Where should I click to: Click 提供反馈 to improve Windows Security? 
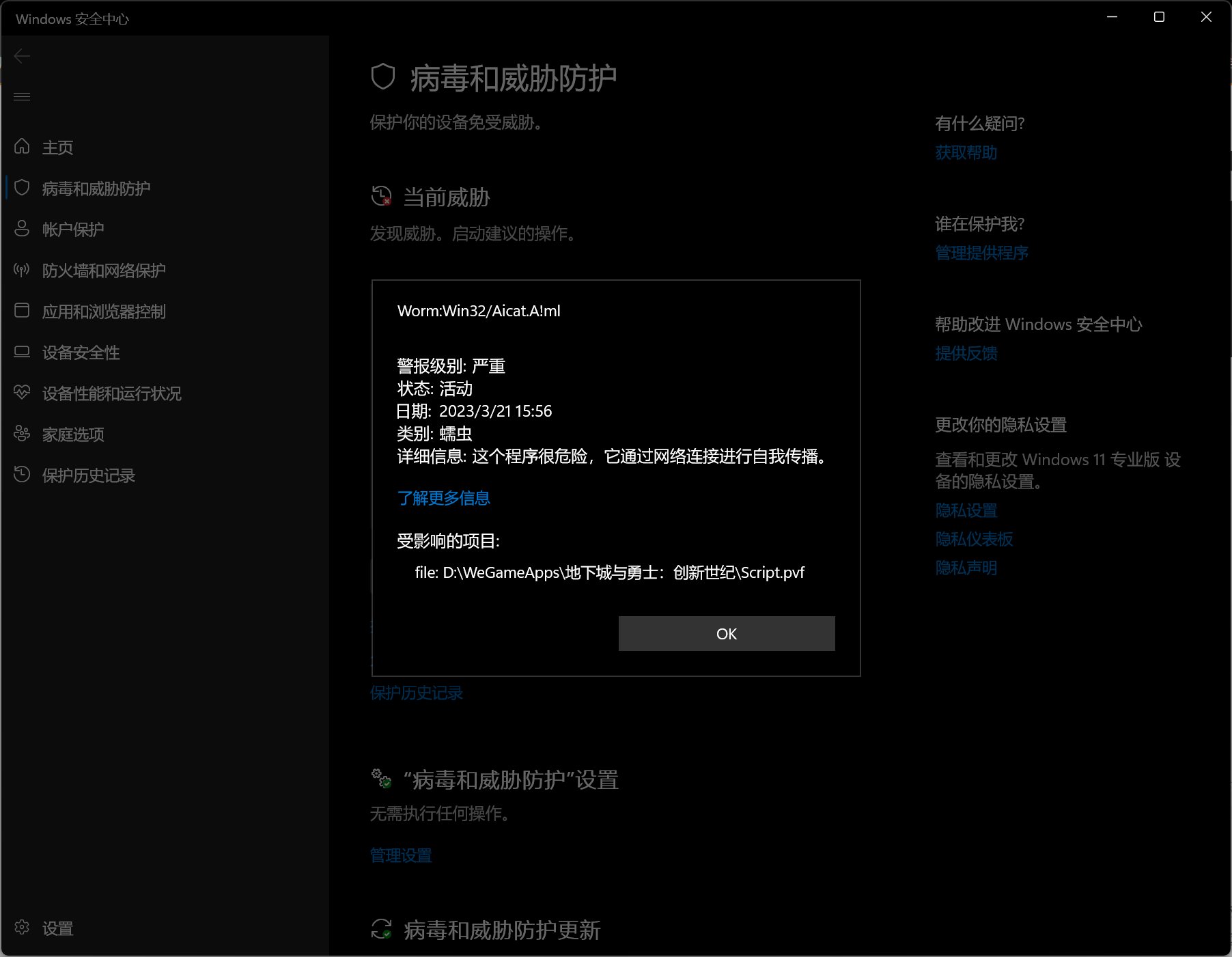click(x=966, y=353)
